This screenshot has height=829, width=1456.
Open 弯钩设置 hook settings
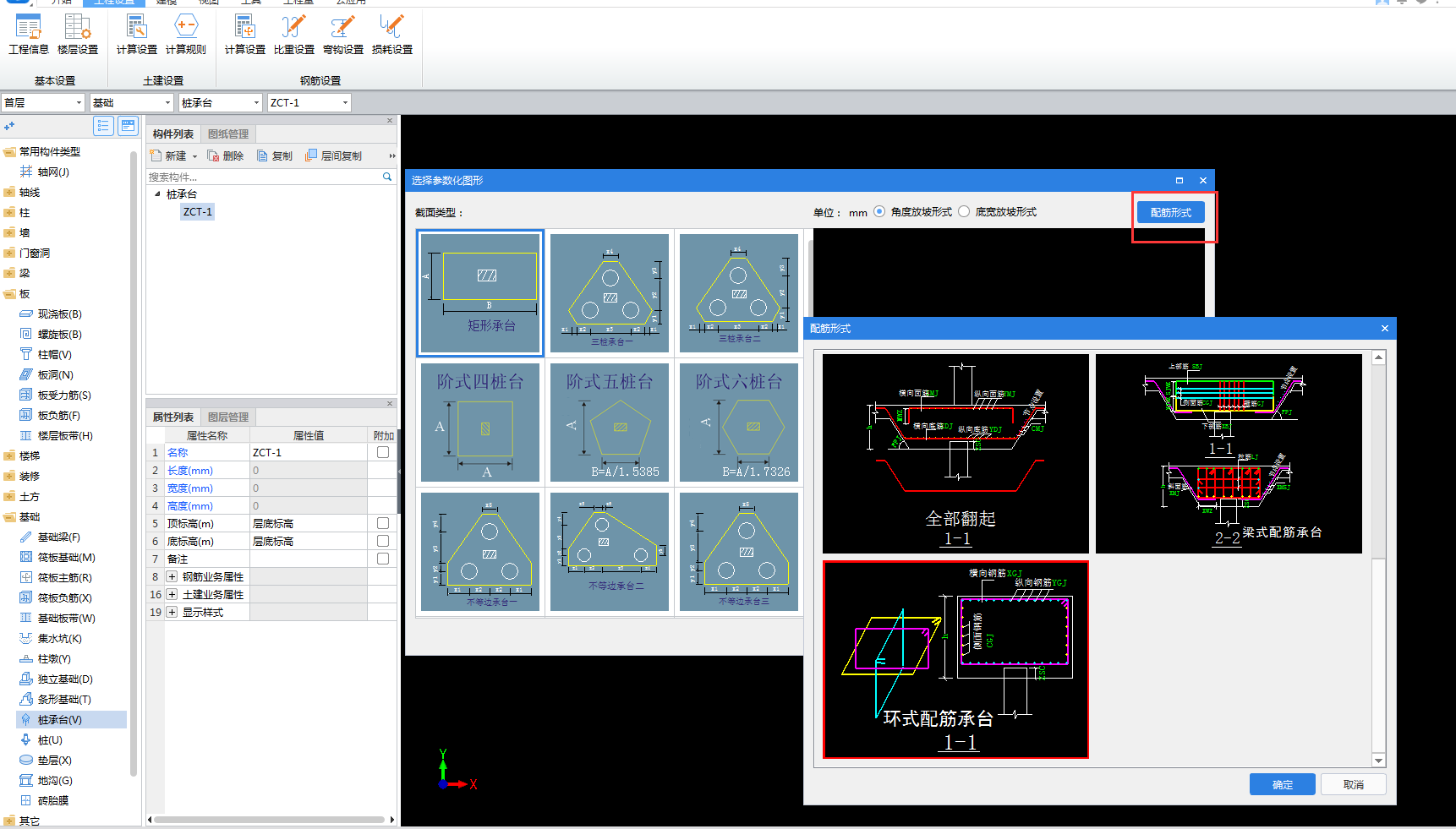(343, 35)
